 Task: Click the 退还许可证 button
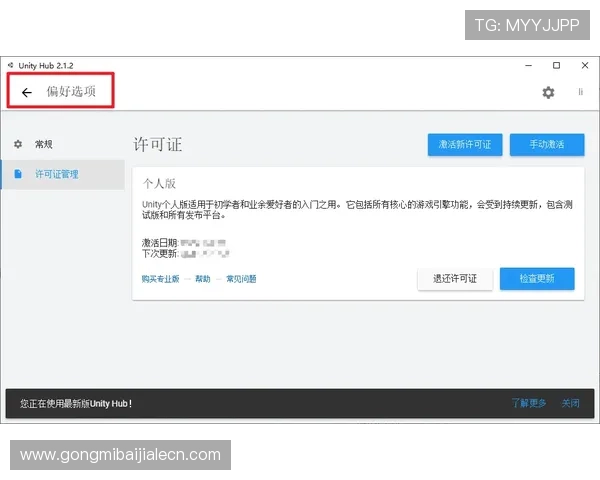coord(455,279)
